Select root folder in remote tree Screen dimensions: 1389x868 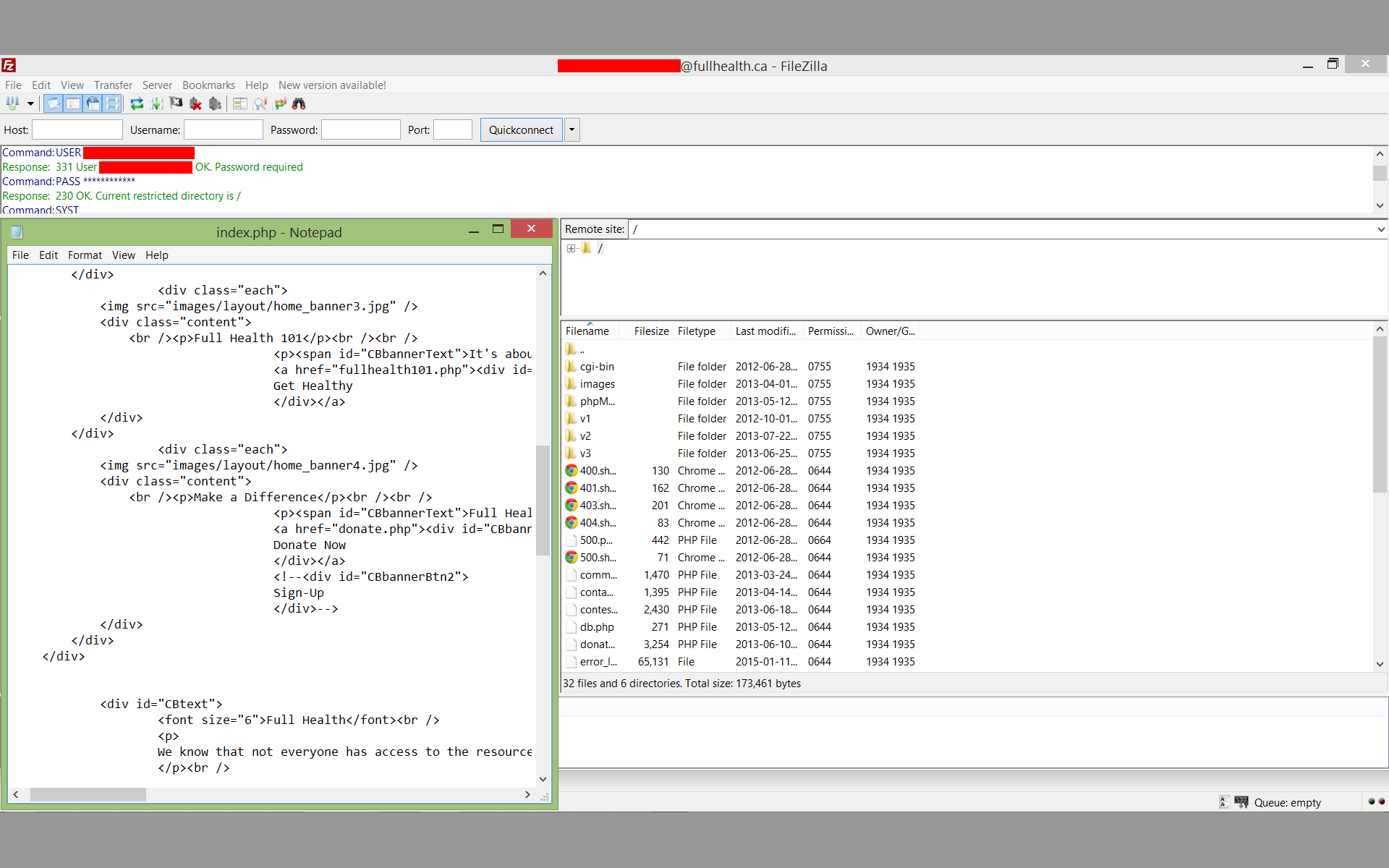[x=600, y=248]
